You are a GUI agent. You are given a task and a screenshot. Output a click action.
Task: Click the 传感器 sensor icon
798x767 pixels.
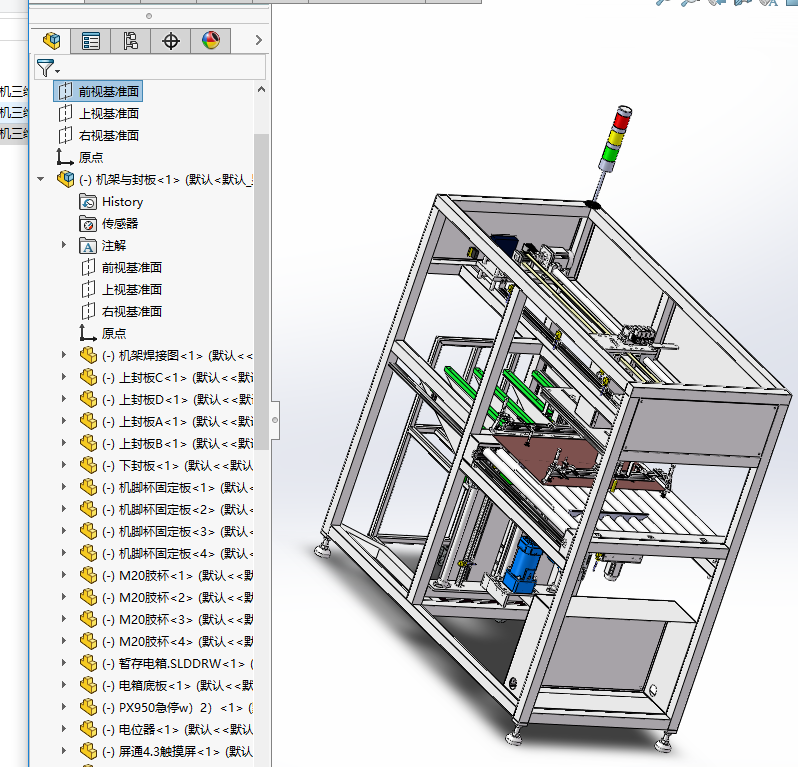pyautogui.click(x=88, y=223)
